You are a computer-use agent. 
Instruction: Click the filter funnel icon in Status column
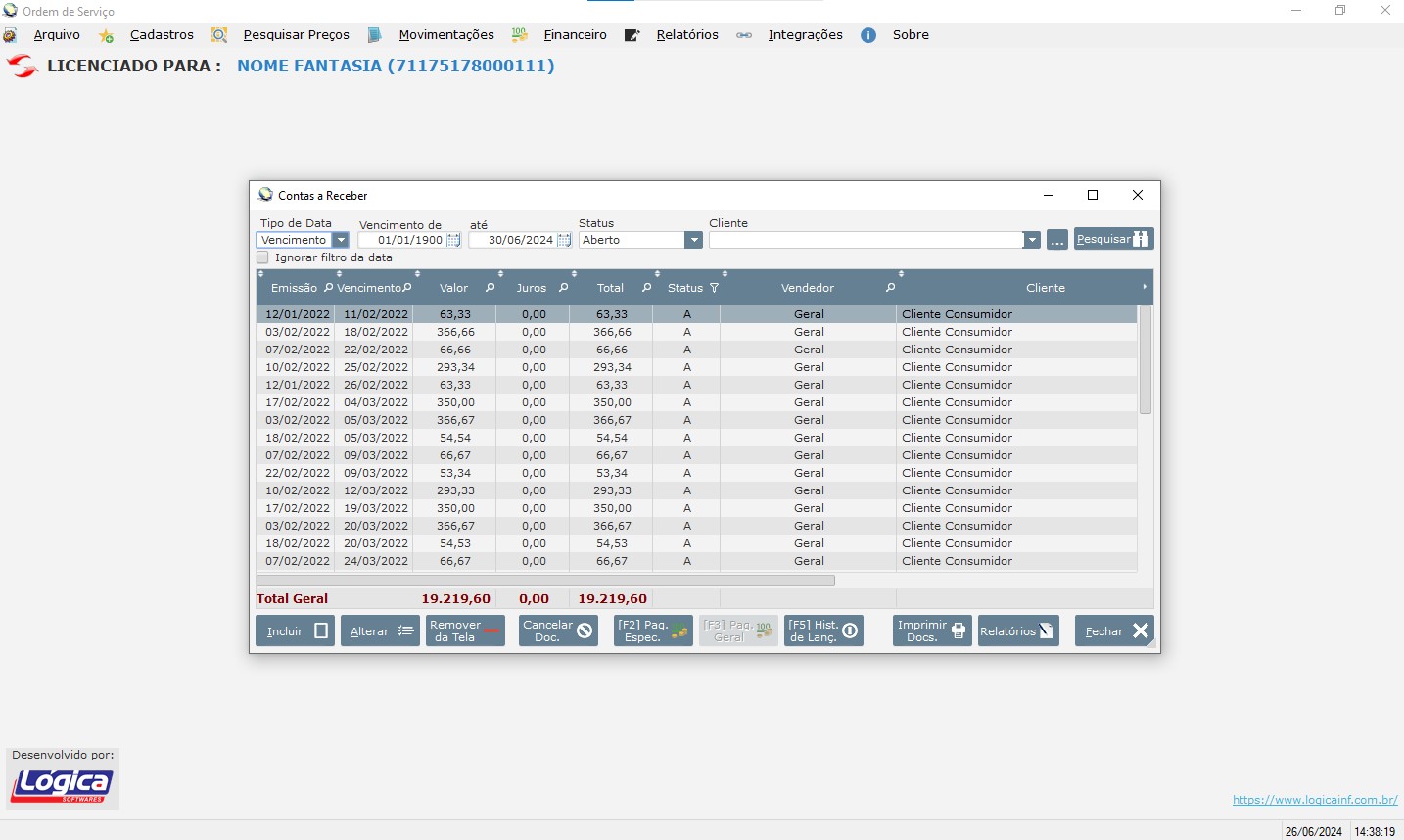coord(714,288)
